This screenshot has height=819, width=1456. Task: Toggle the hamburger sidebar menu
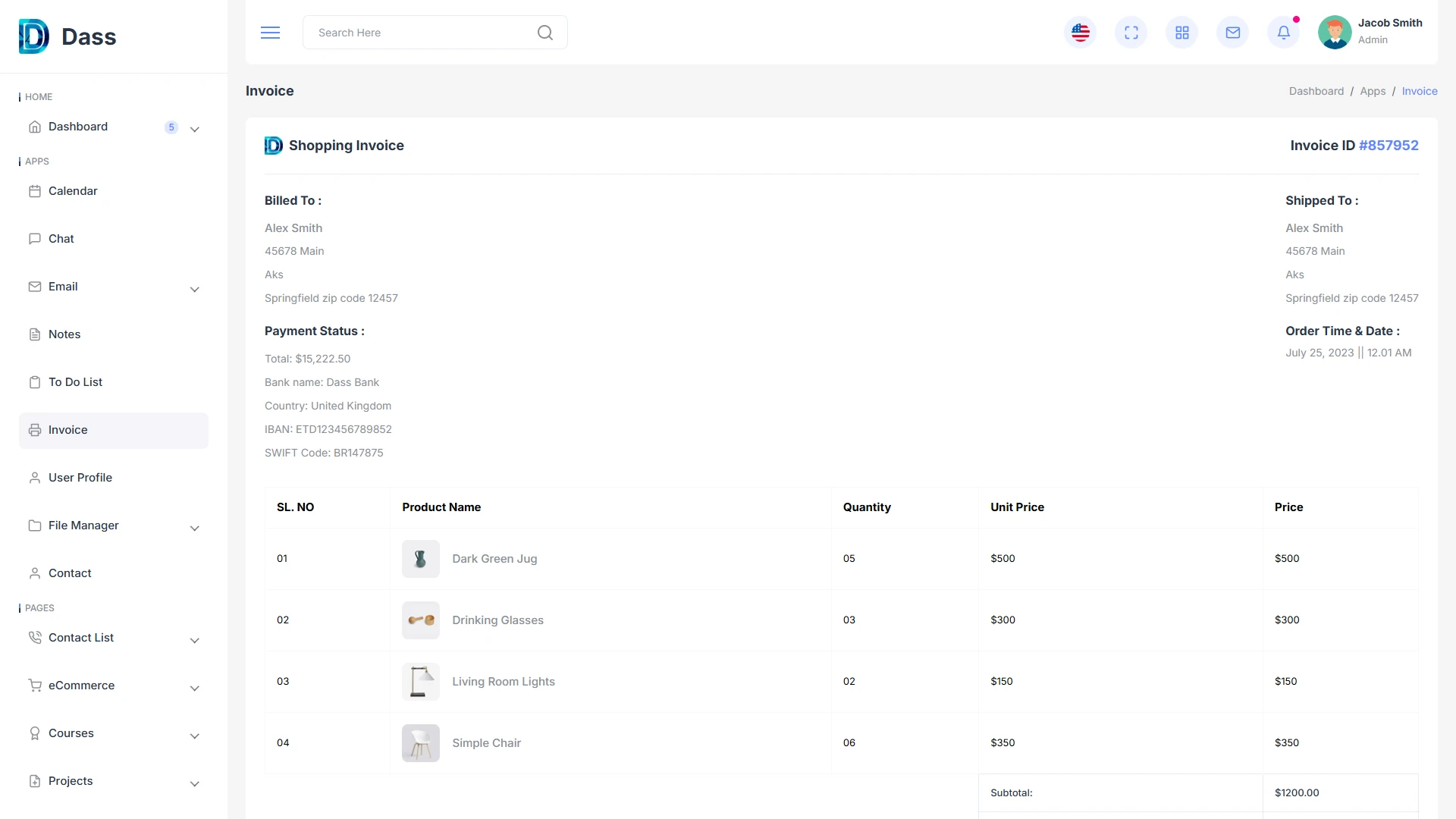pos(270,33)
